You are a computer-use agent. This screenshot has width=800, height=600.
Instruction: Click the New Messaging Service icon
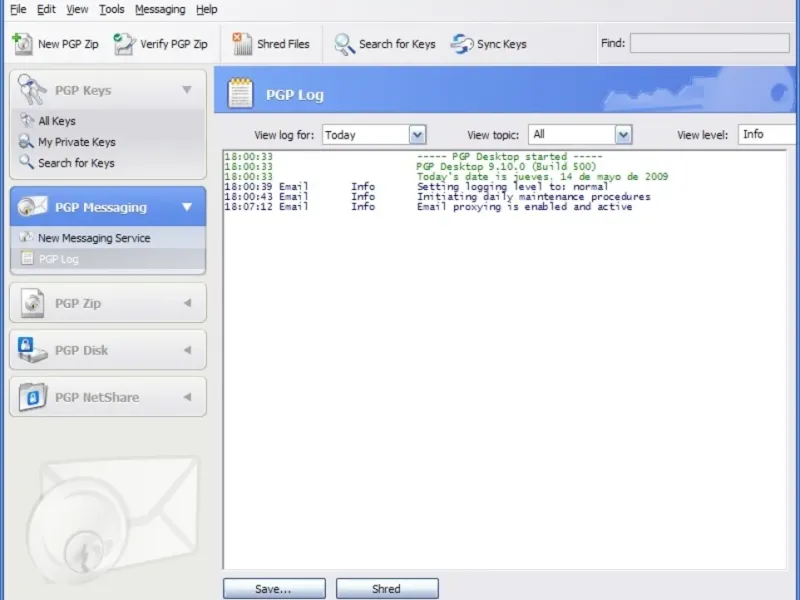click(26, 237)
